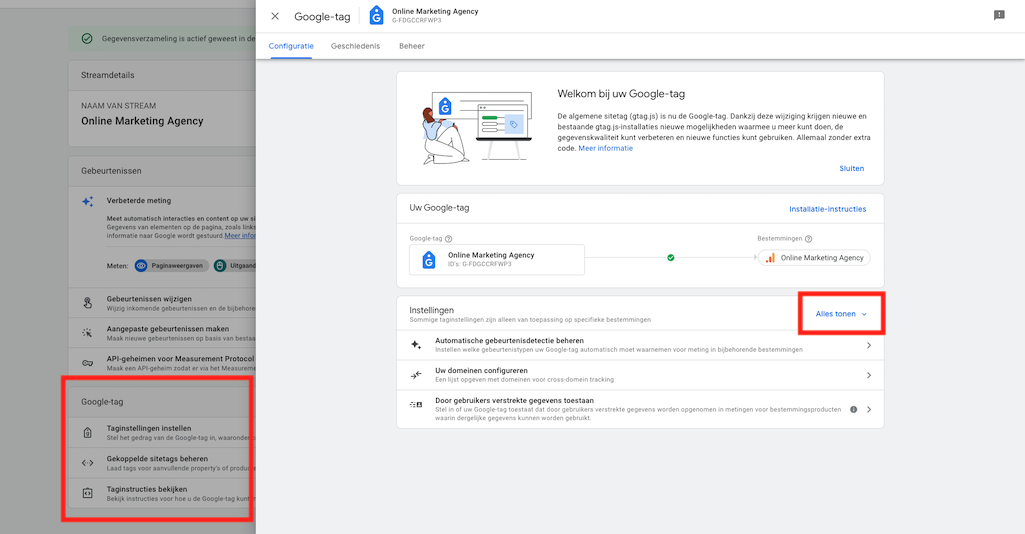Click help icon next to Bestemmingen

pyautogui.click(x=809, y=239)
